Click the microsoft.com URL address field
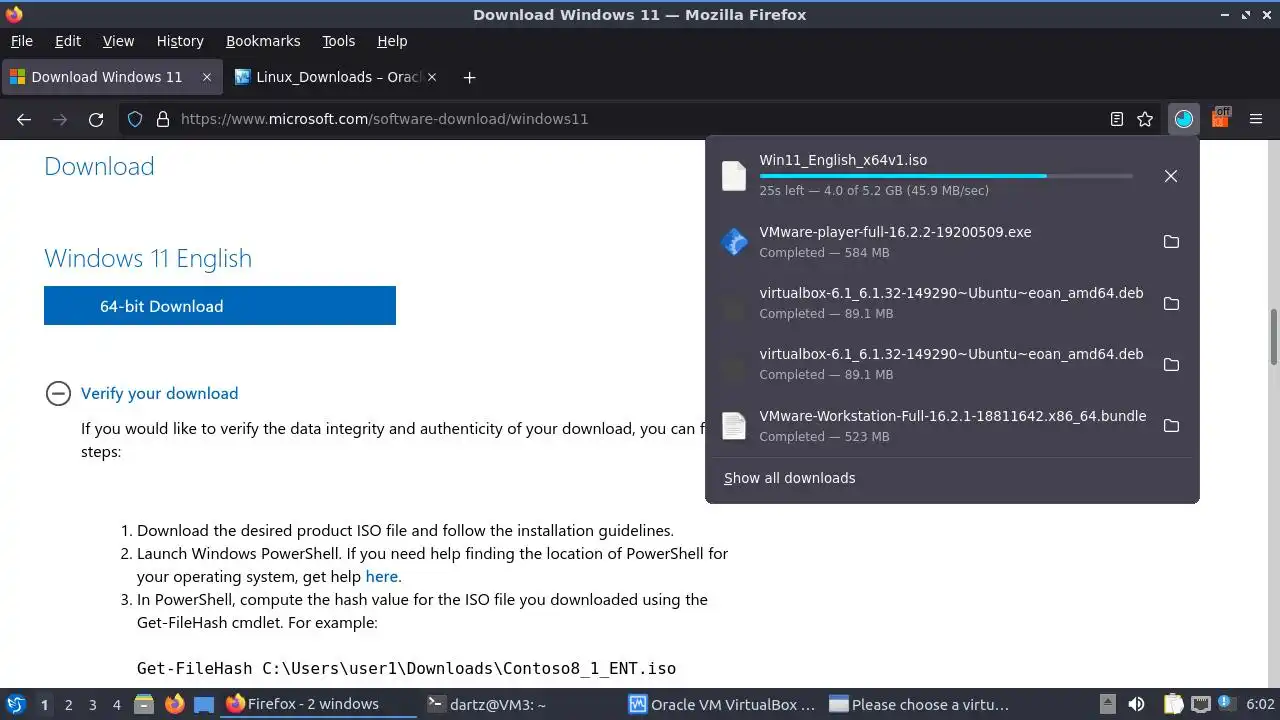The image size is (1280, 720). pyautogui.click(x=640, y=119)
